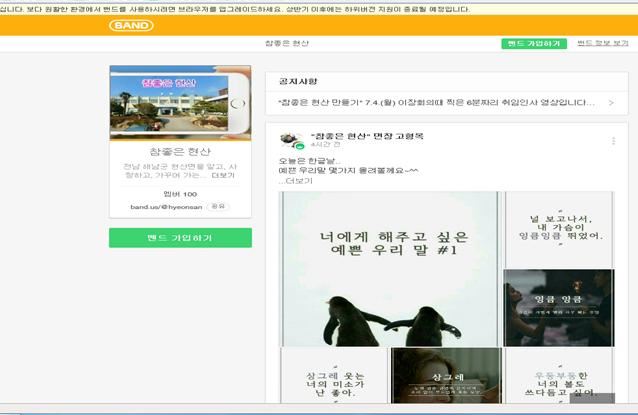The height and width of the screenshot is (415, 638).
Task: Open the image reading 우둥부둥한 너의 볼도
Action: tap(559, 376)
